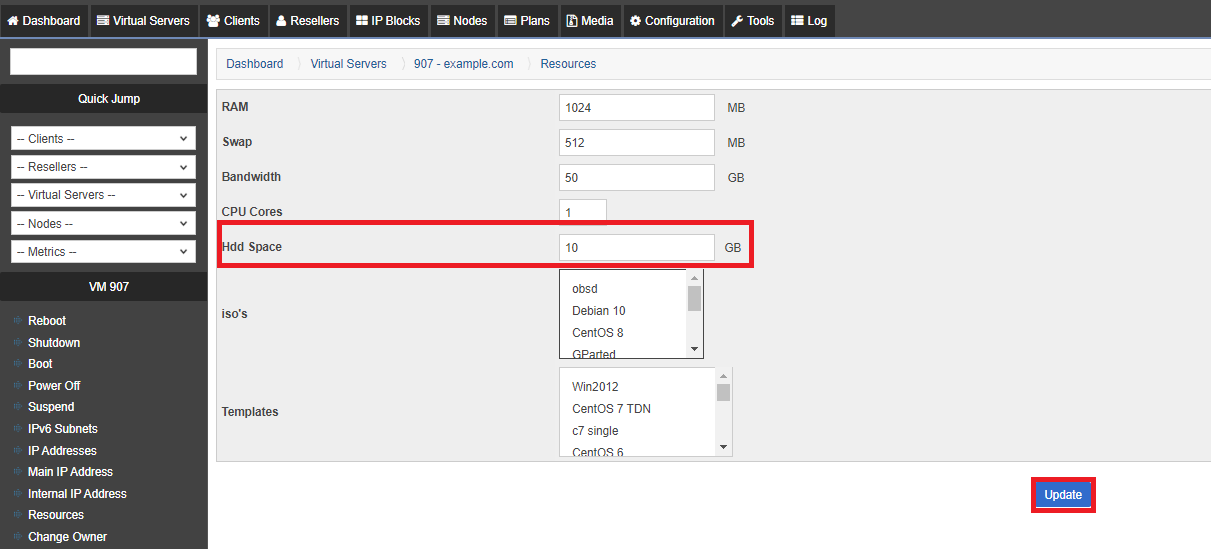
Task: Expand the Clients quick jump dropdown
Action: tap(103, 139)
